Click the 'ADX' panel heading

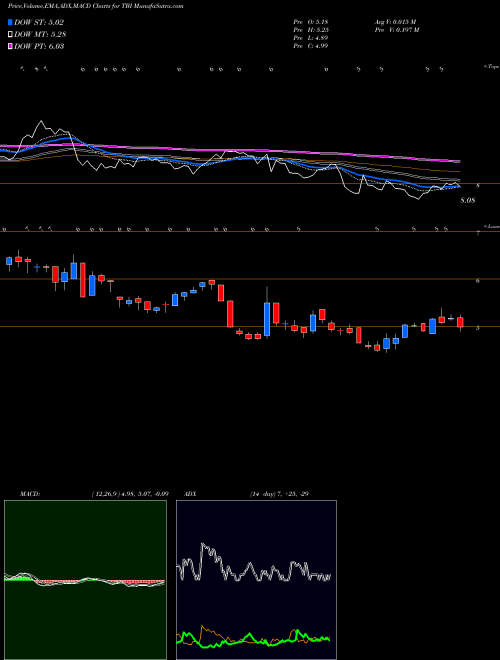(191, 494)
